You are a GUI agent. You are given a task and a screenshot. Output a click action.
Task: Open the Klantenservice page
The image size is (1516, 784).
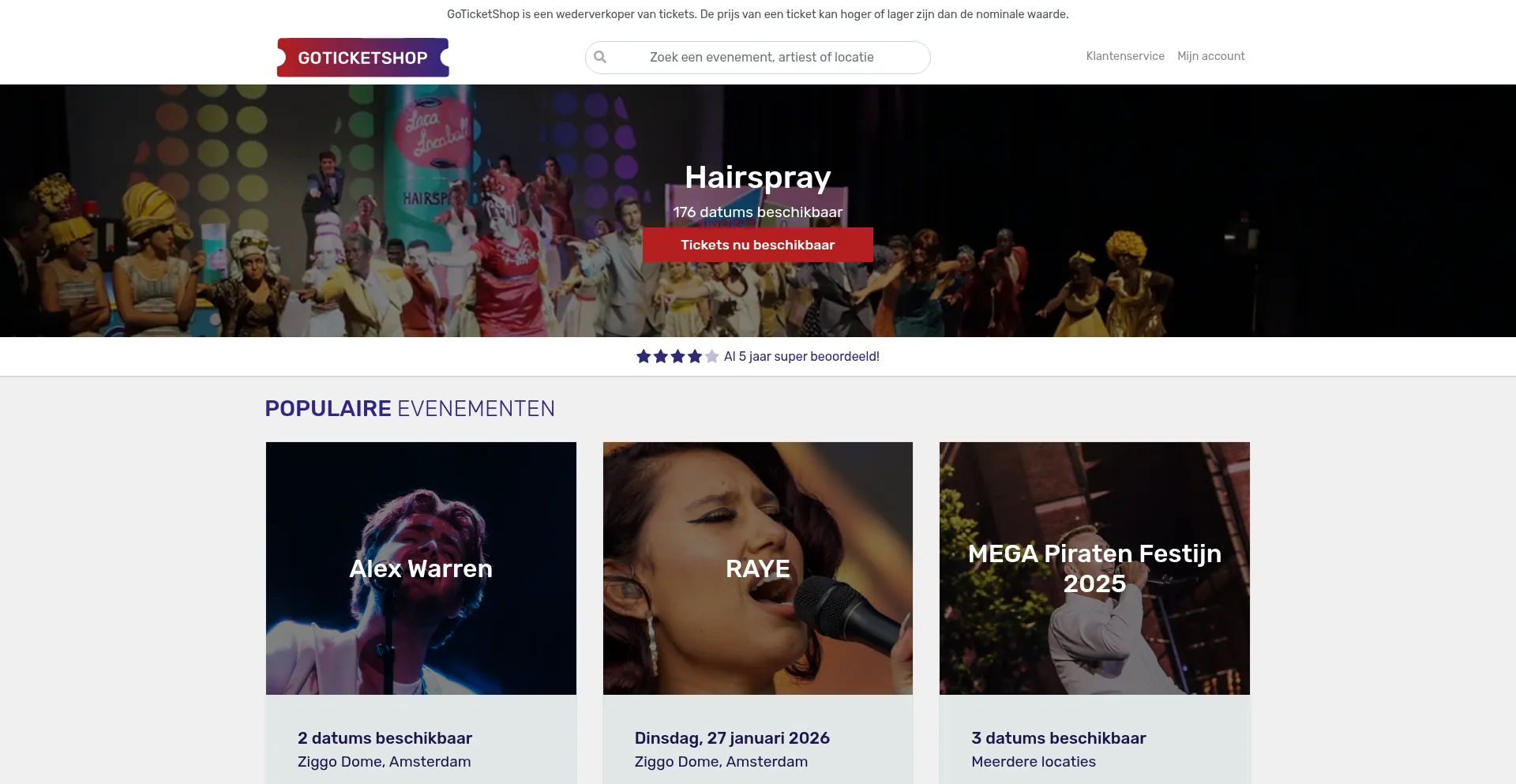point(1124,56)
